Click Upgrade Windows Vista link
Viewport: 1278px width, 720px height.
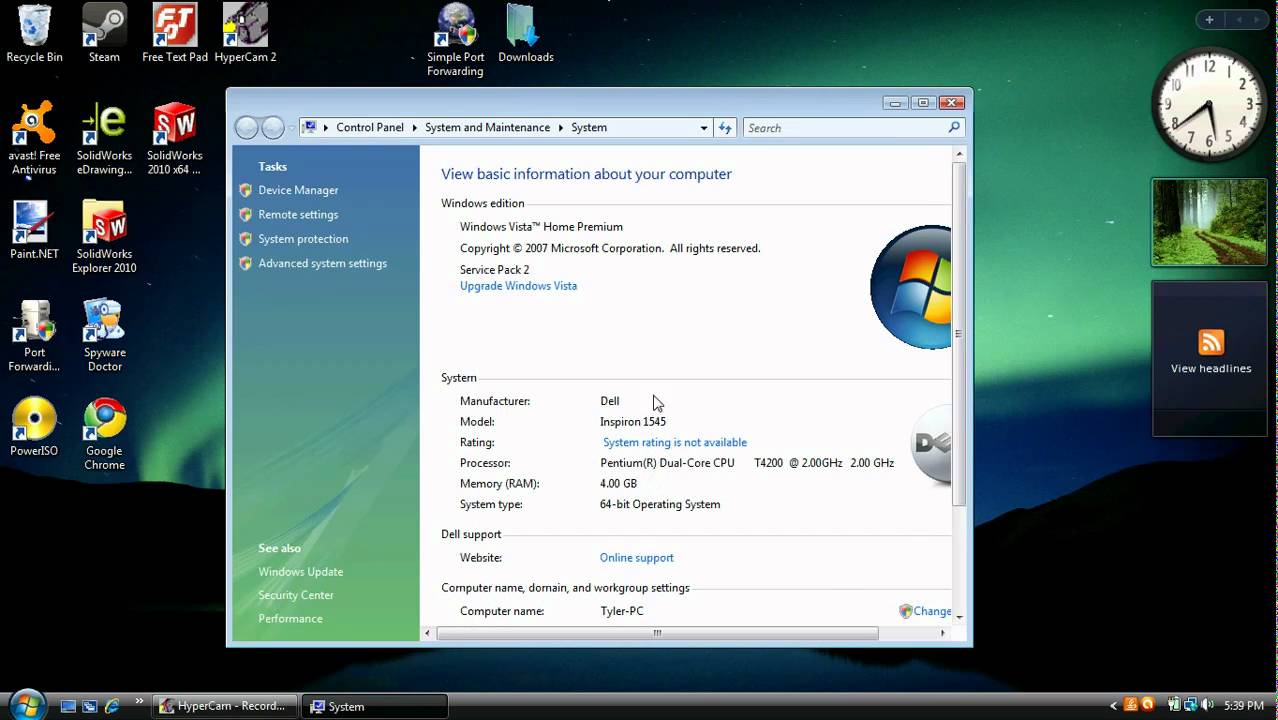[x=518, y=286]
